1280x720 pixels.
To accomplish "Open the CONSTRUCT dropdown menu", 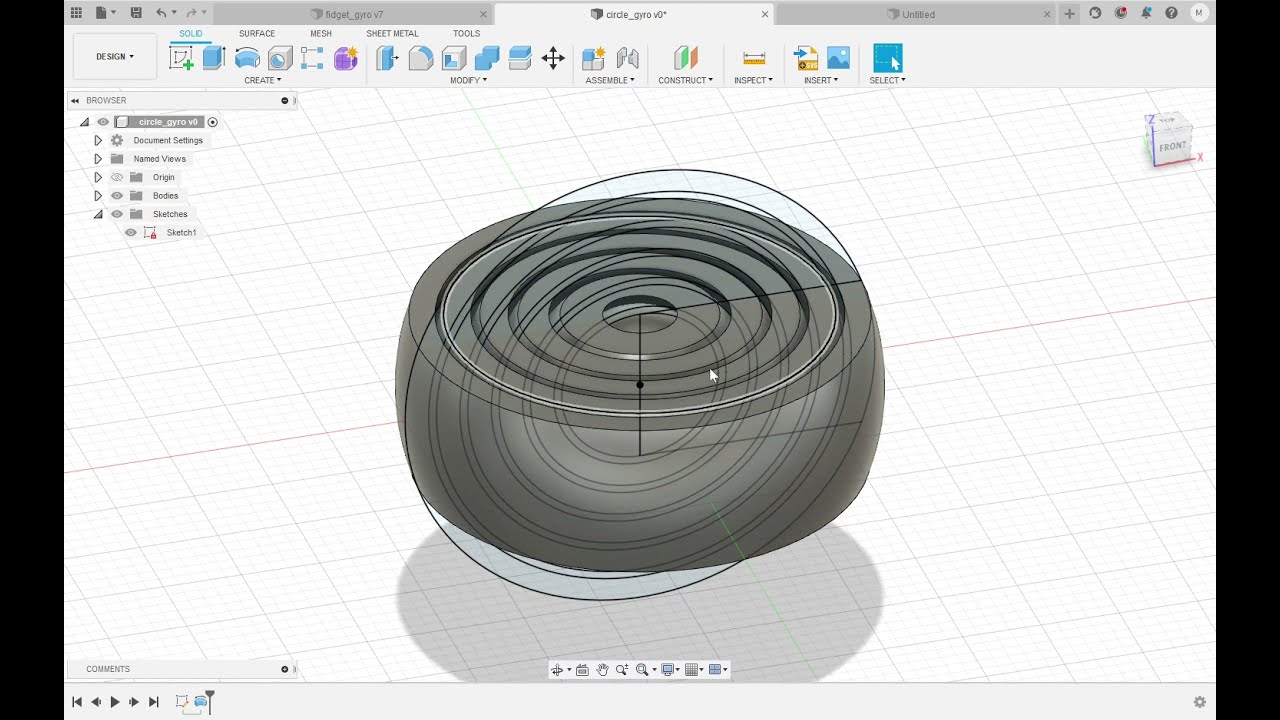I will 685,80.
